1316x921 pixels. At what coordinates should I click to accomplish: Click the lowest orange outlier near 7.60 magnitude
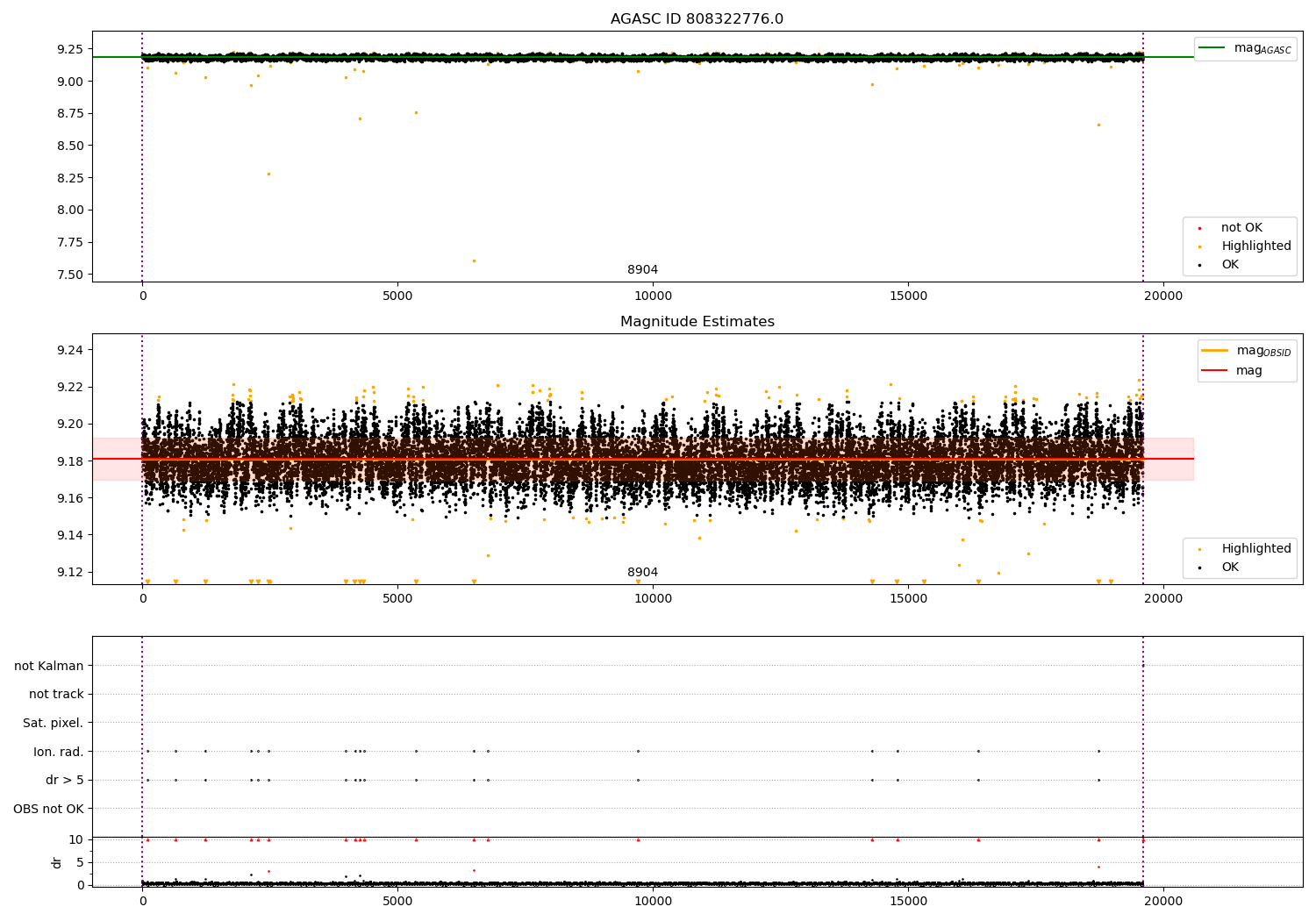(x=474, y=261)
